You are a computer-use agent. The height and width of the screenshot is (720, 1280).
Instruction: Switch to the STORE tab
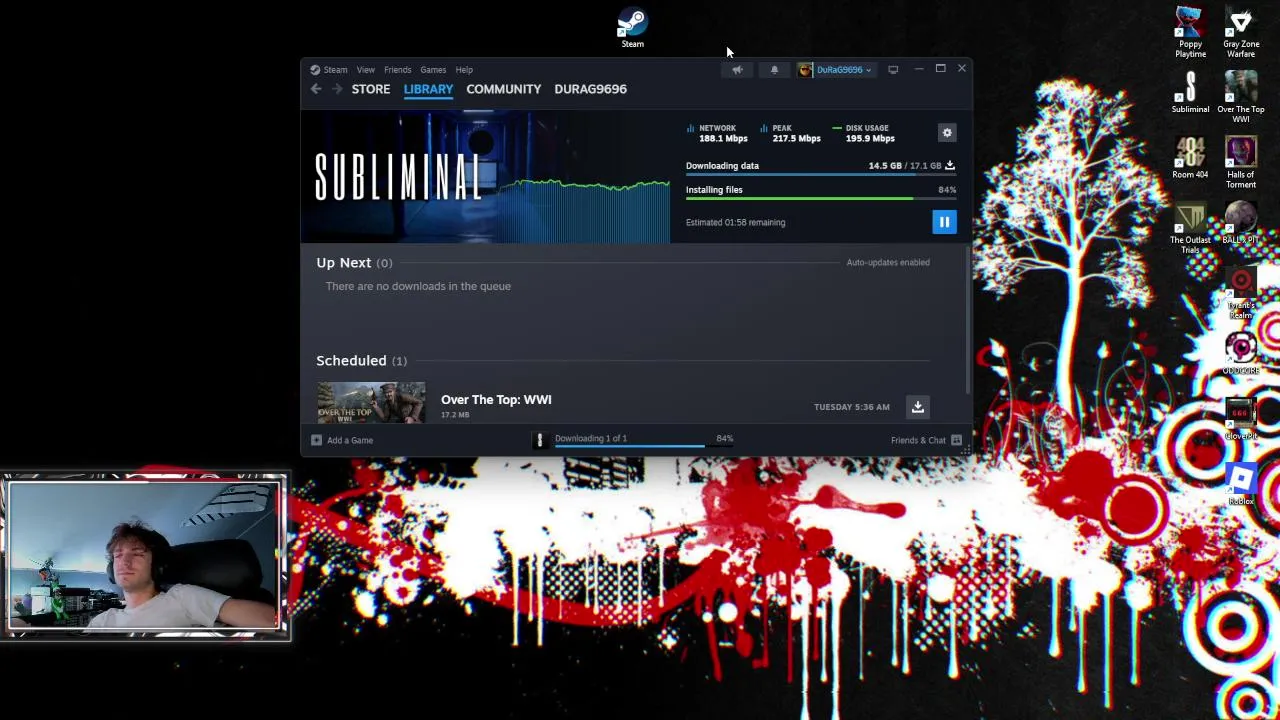point(371,89)
